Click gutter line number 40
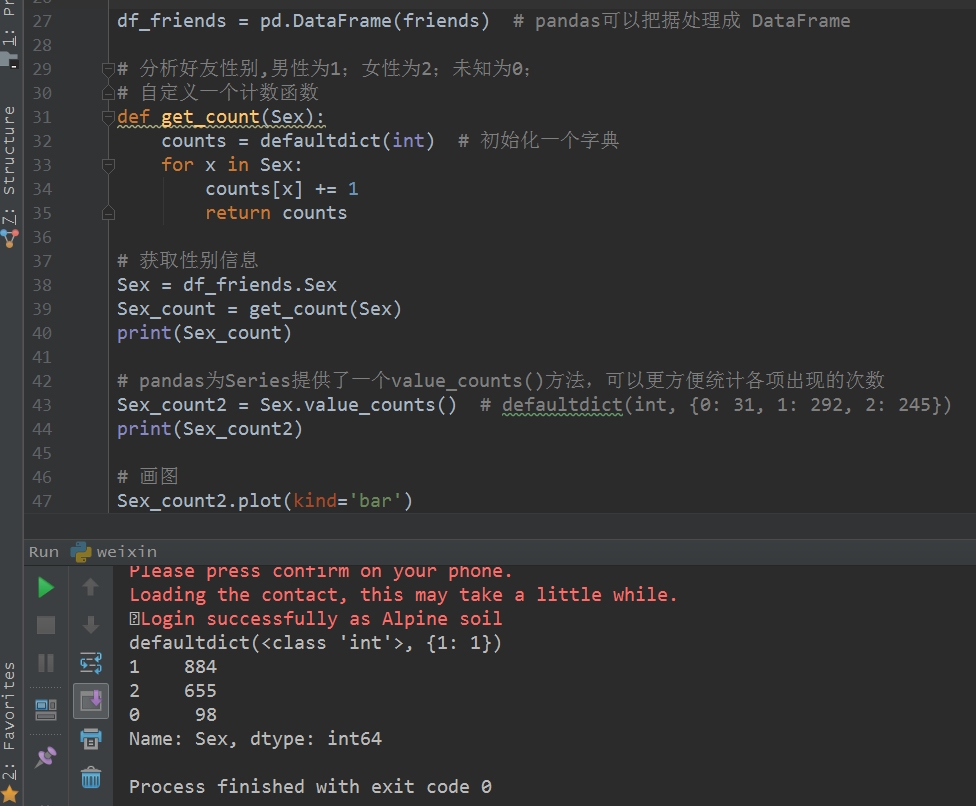 click(x=42, y=334)
